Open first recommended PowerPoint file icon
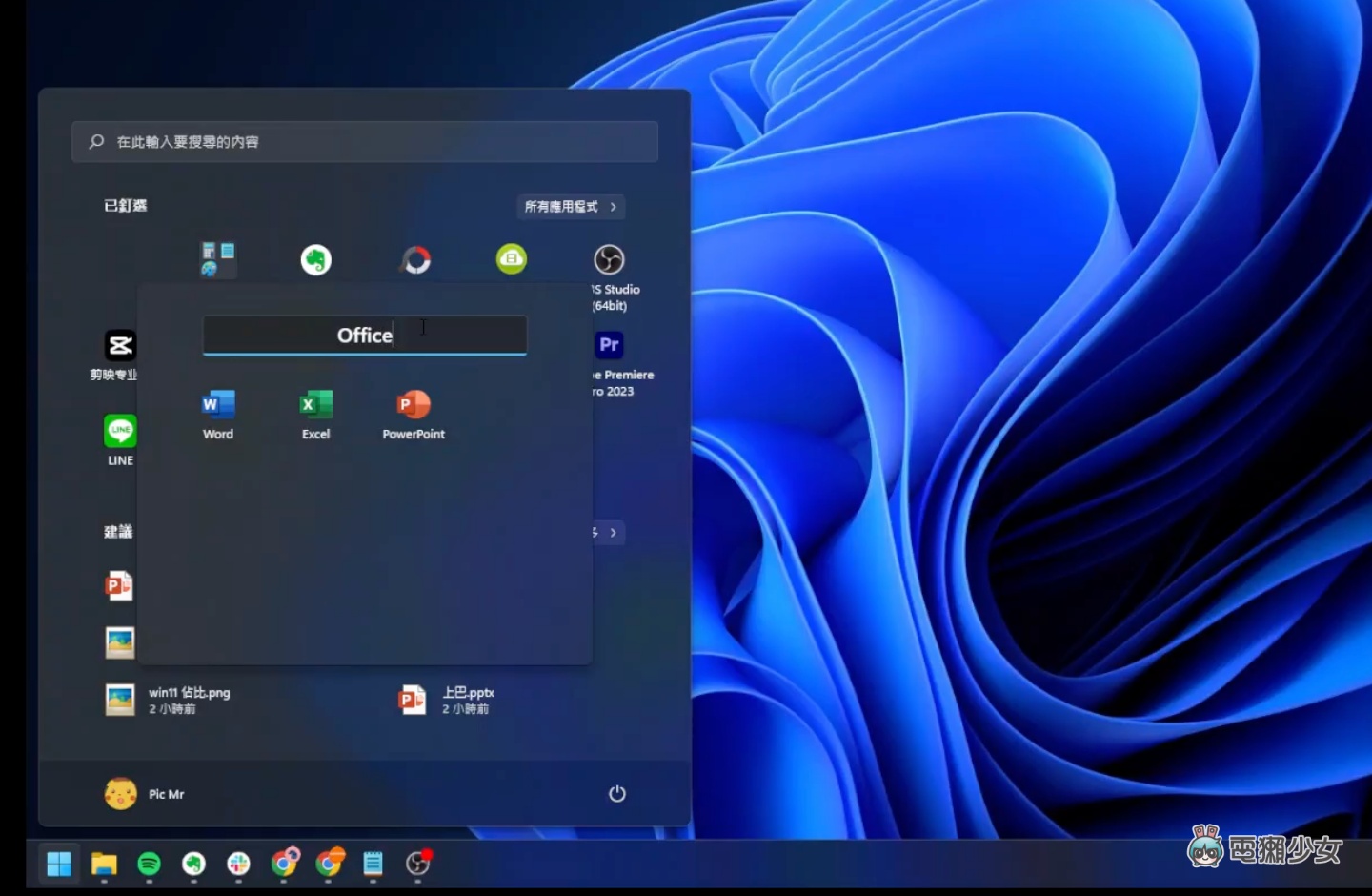The image size is (1372, 896). 119,585
